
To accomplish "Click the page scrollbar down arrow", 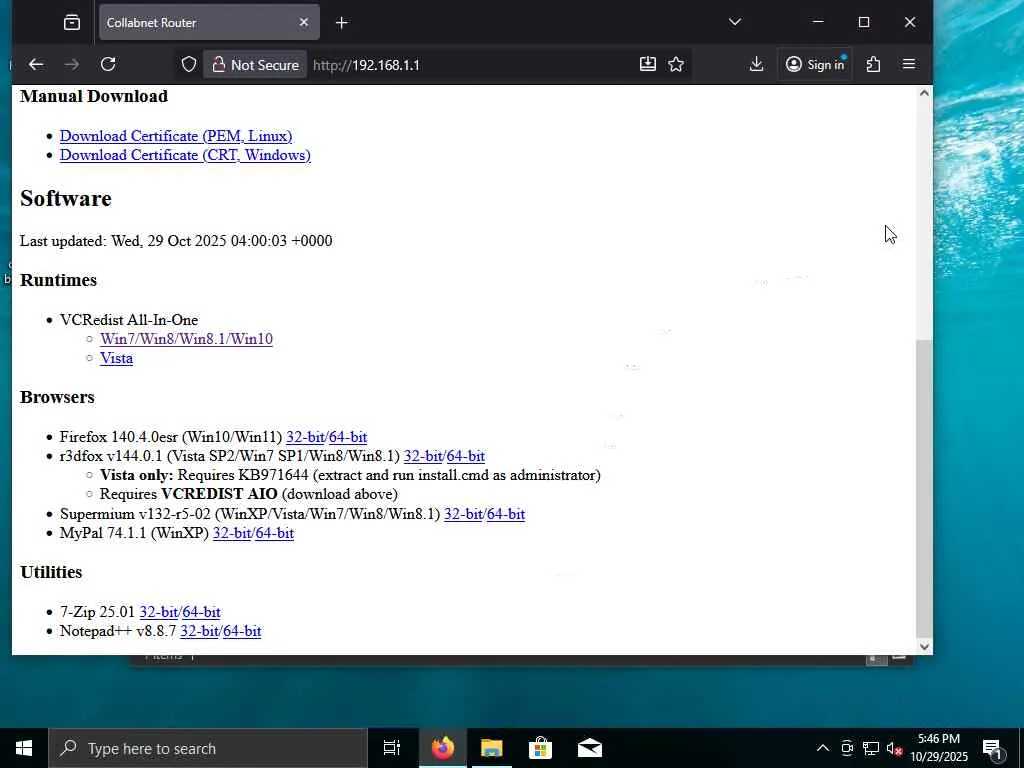I will click(924, 647).
